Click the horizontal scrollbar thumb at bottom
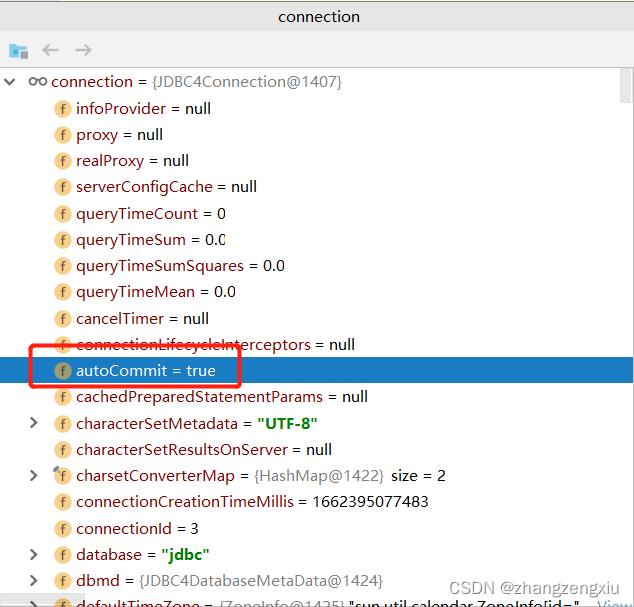Viewport: 634px width, 607px height. click(42, 600)
